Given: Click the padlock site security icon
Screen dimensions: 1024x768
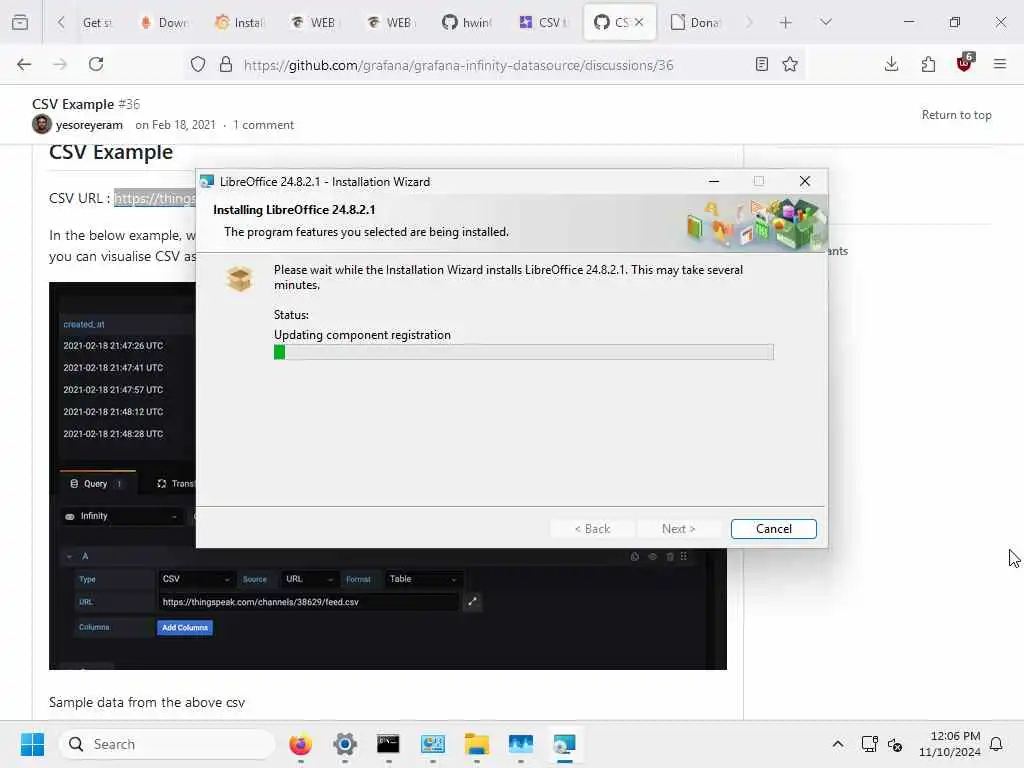Looking at the screenshot, I should coord(226,64).
